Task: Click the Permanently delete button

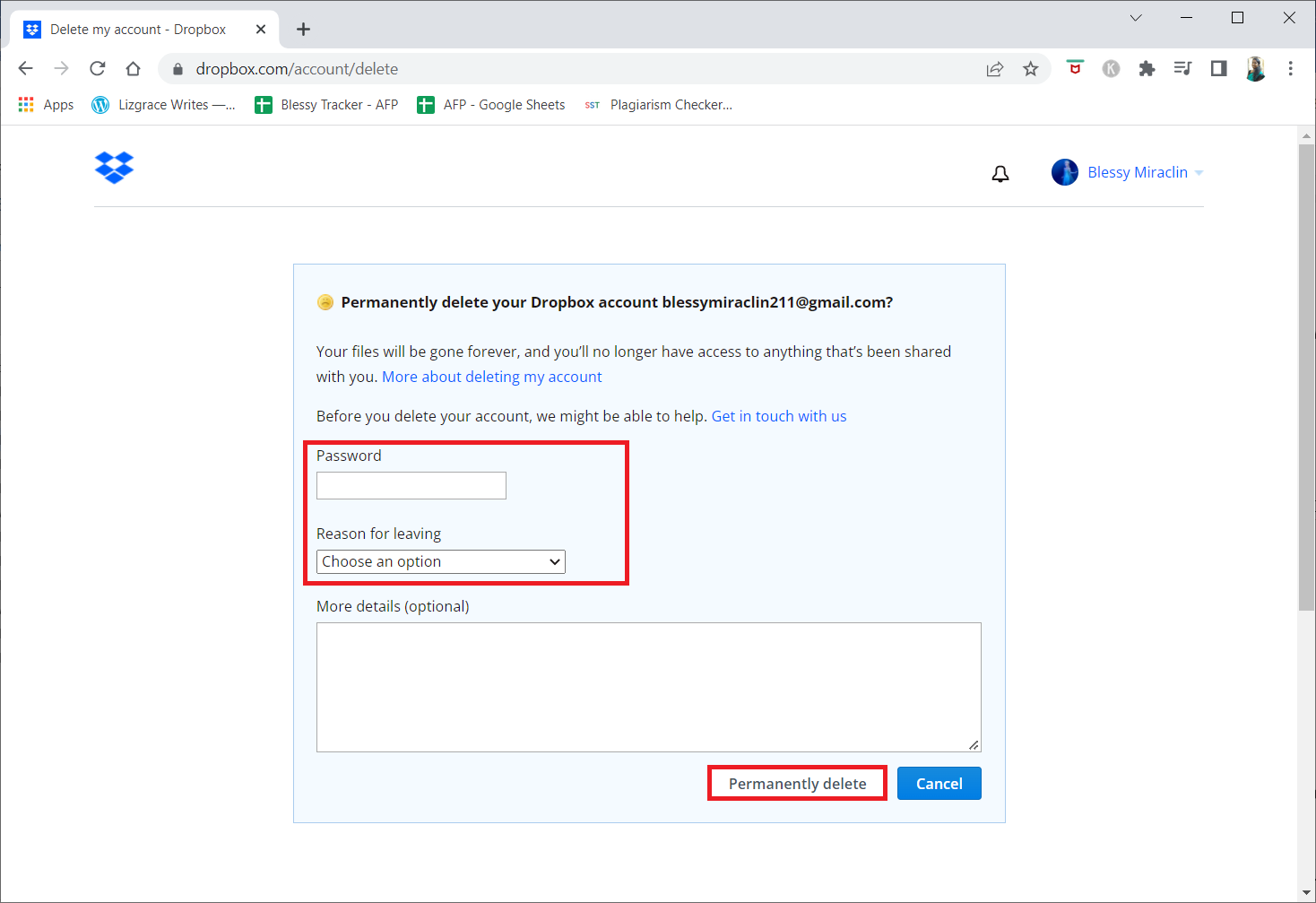Action: [798, 784]
